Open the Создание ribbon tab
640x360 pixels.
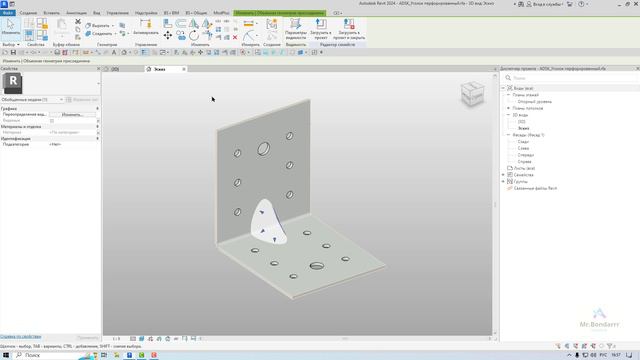[x=28, y=13]
